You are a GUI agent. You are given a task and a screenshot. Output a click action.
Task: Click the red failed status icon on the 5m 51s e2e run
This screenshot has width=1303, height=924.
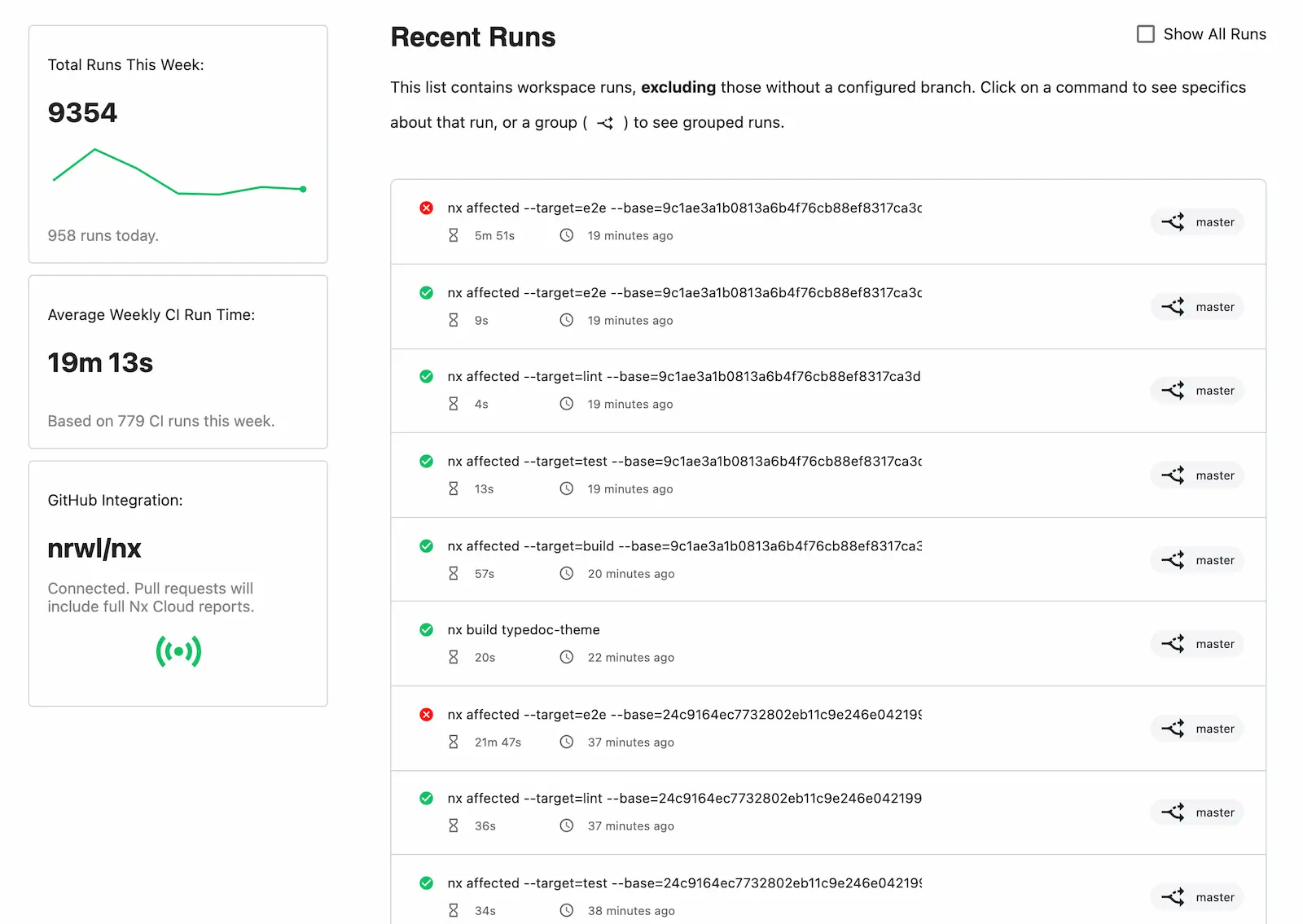(x=426, y=208)
